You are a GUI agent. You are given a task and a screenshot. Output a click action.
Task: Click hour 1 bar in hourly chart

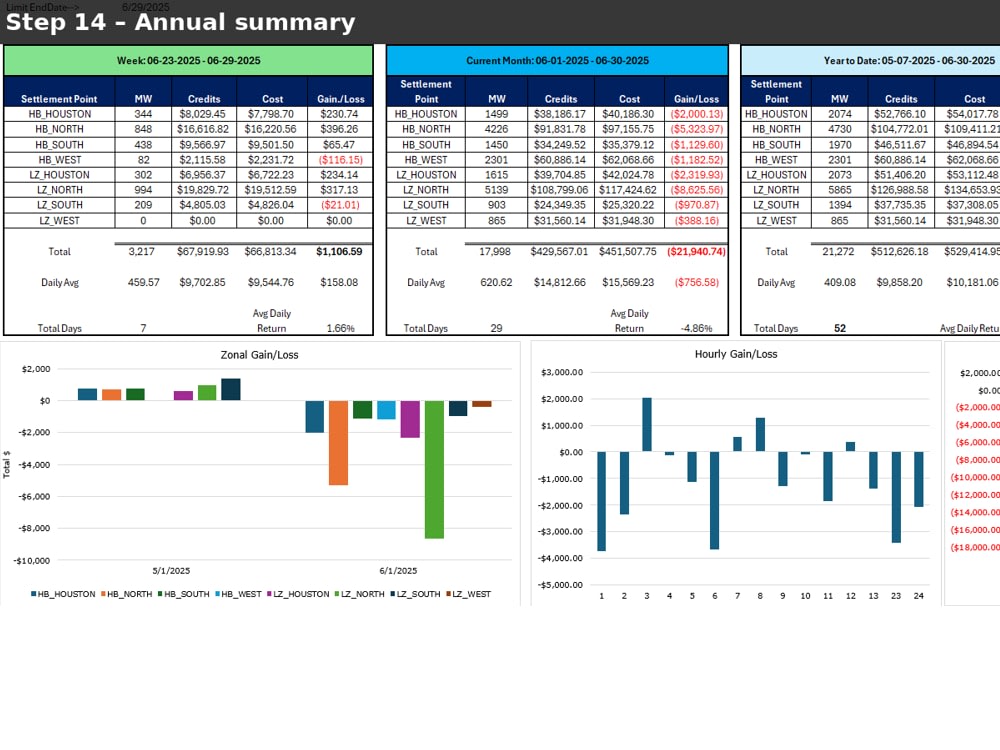(601, 501)
